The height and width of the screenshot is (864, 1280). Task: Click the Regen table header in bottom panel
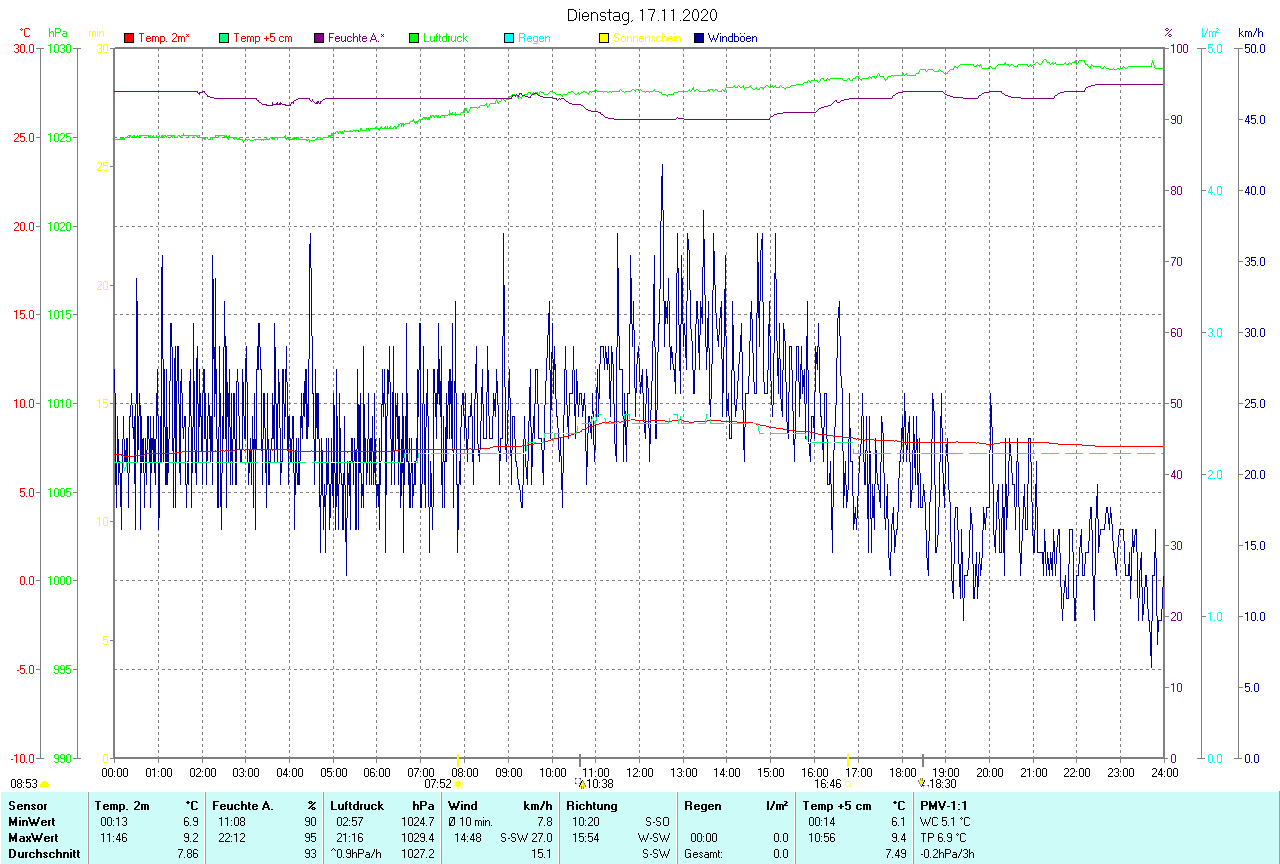[702, 806]
